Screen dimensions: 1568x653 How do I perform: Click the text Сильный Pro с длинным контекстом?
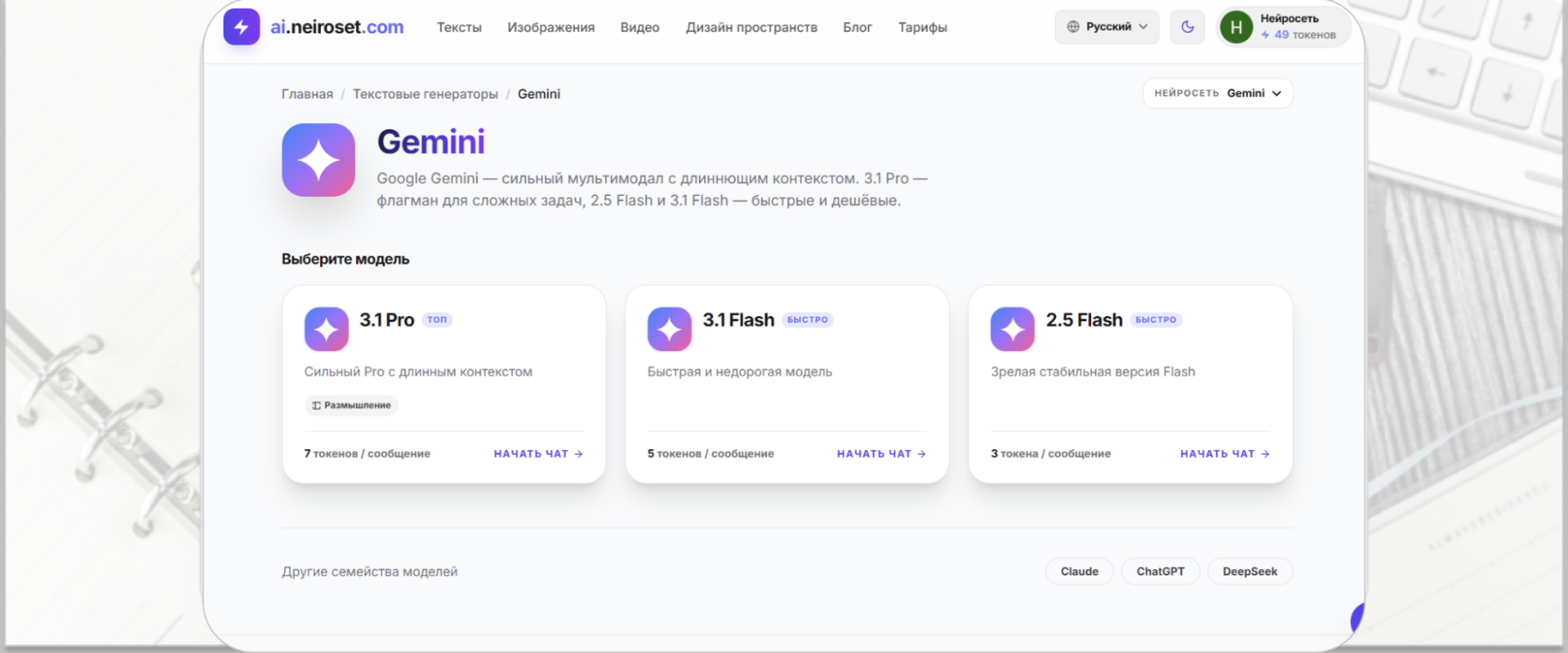tap(418, 372)
